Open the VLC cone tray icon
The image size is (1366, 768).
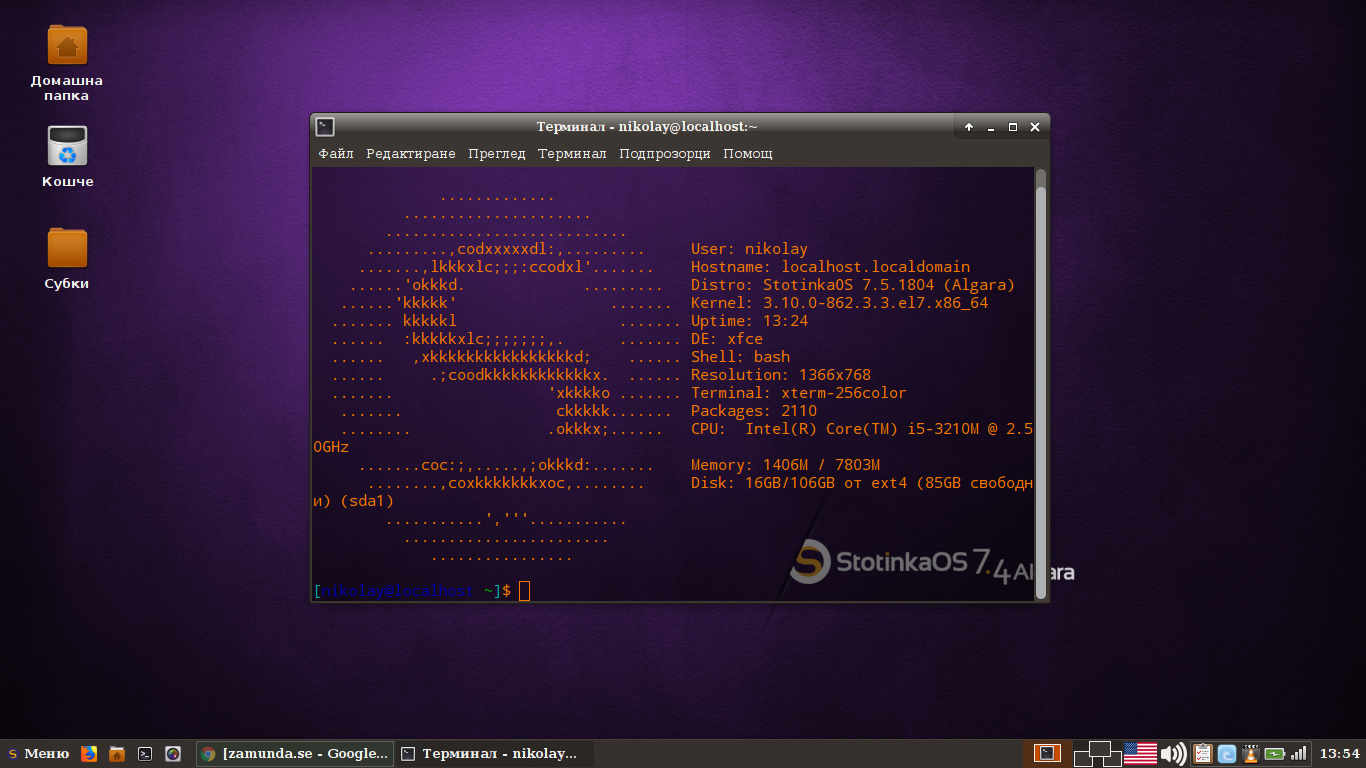click(x=1249, y=754)
